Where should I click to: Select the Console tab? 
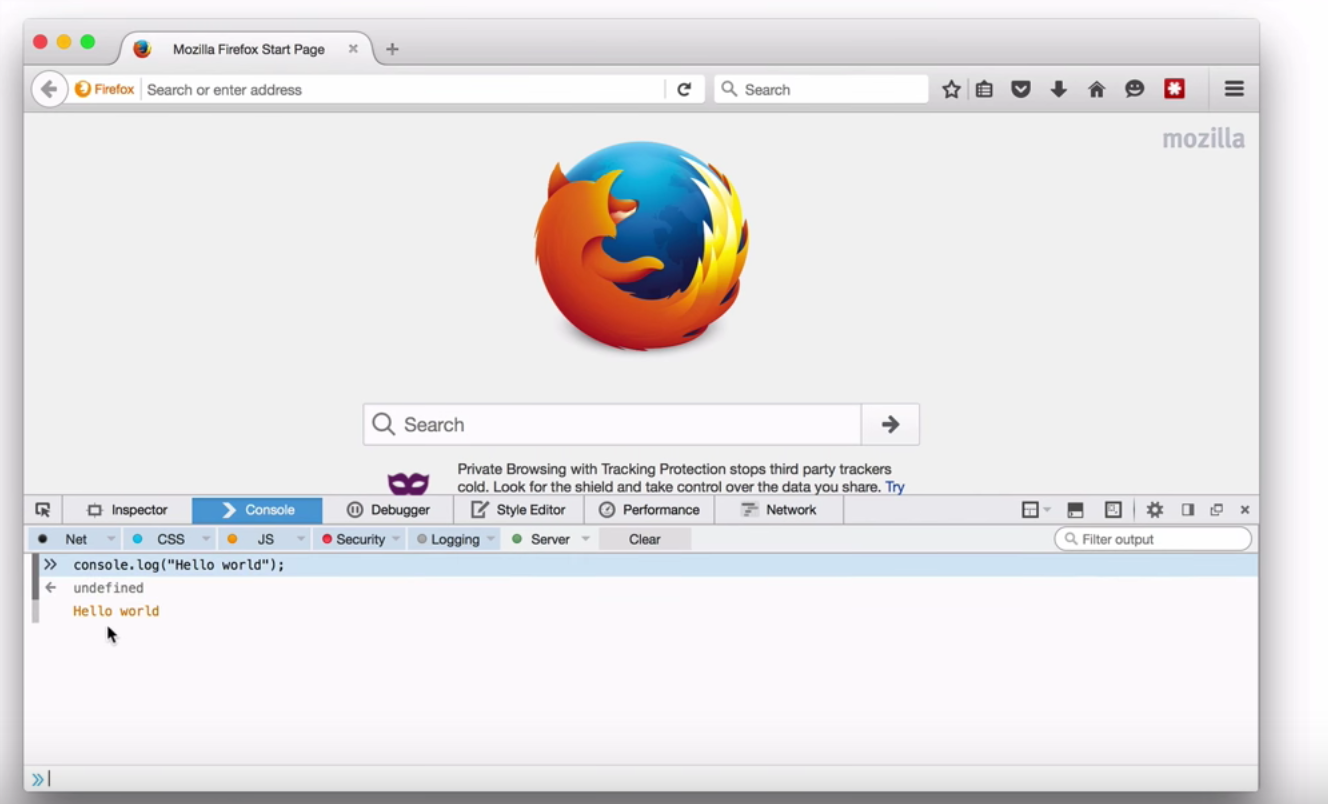(257, 510)
